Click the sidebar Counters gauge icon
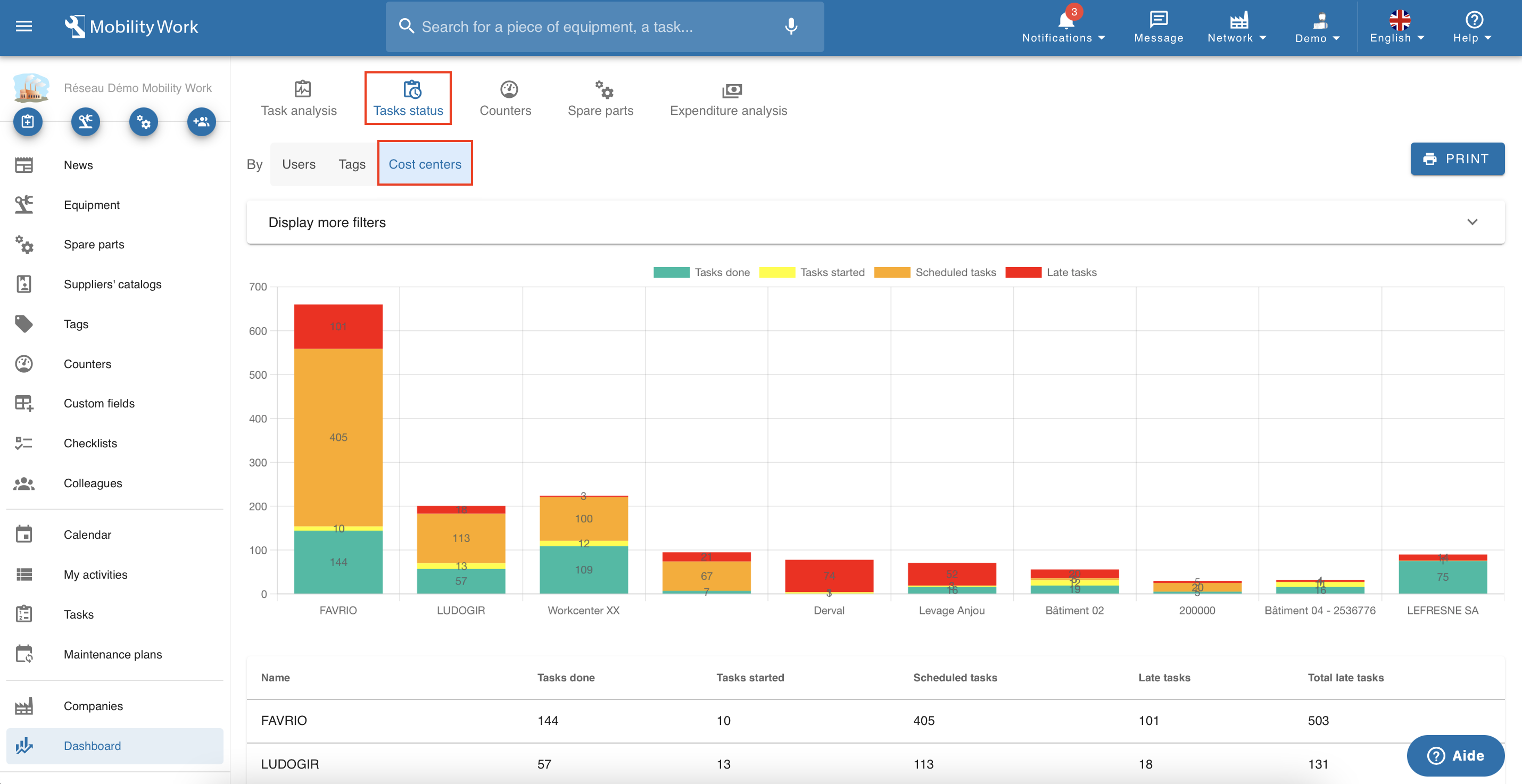The height and width of the screenshot is (784, 1522). [23, 364]
